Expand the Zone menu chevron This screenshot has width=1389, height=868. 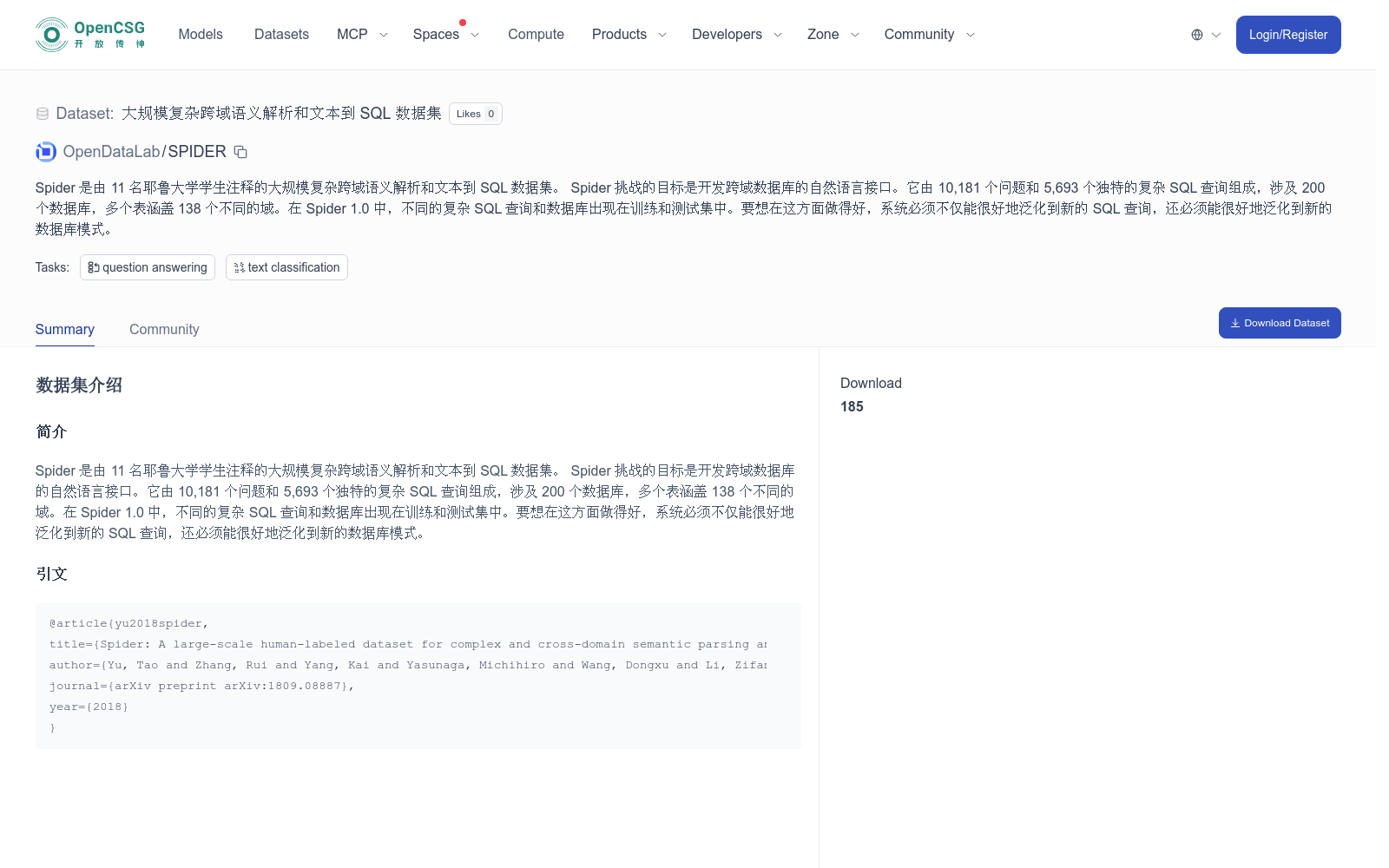tap(855, 35)
